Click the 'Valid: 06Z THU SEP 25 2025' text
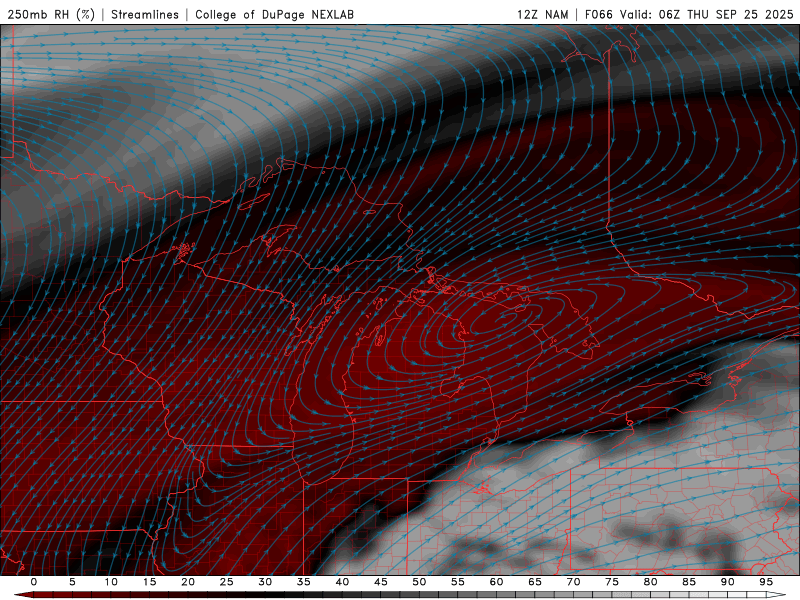Image resolution: width=800 pixels, height=600 pixels. (707, 14)
